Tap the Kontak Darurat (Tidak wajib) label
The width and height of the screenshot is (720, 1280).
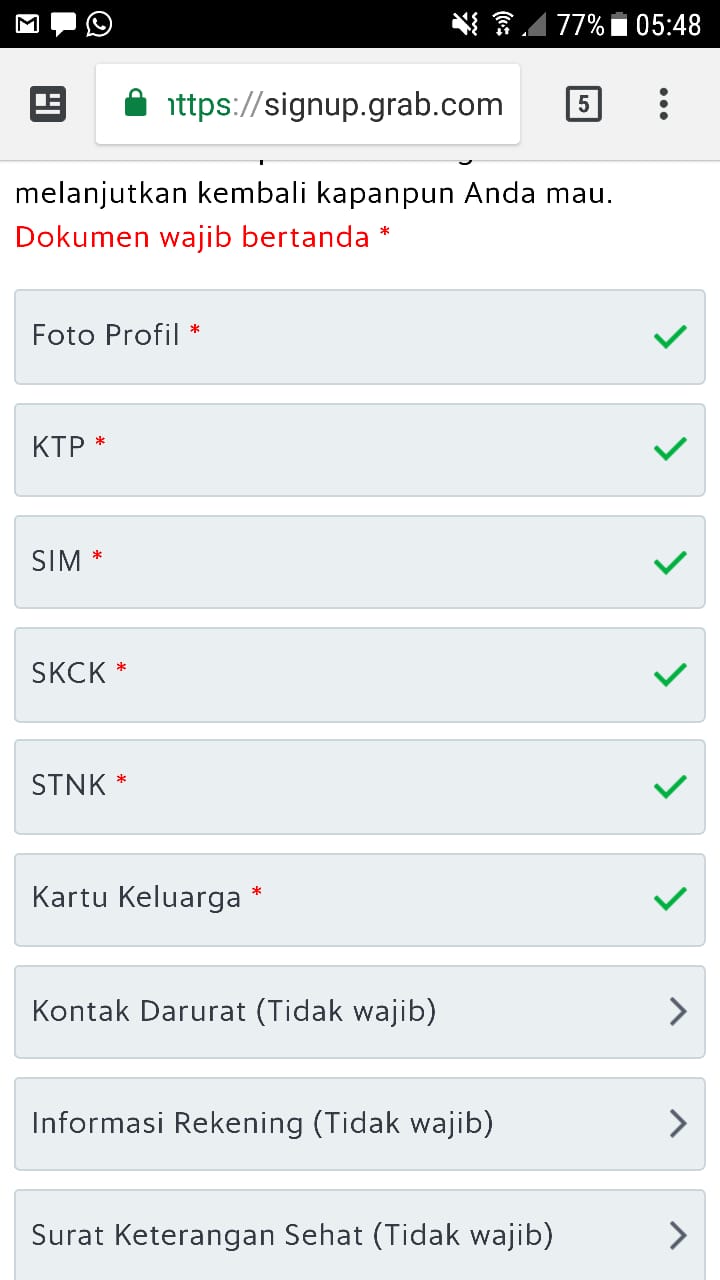[x=234, y=1011]
